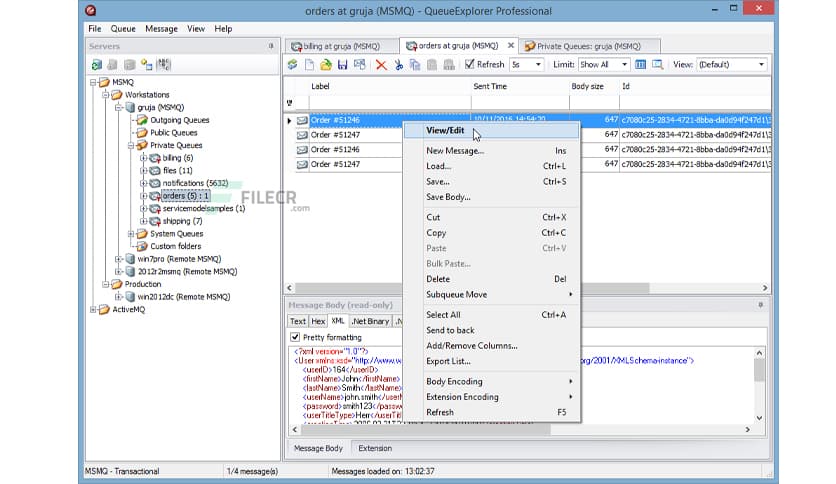Click envelope icon of second Order #51247 row
The width and height of the screenshot is (836, 484).
pyautogui.click(x=302, y=164)
